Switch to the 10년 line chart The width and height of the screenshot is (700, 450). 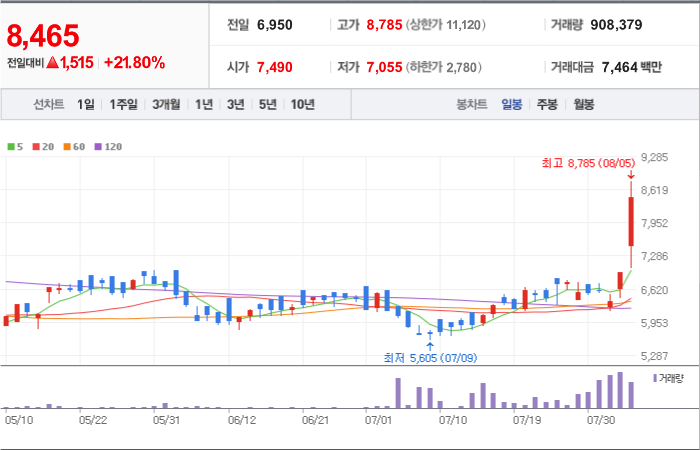point(303,105)
